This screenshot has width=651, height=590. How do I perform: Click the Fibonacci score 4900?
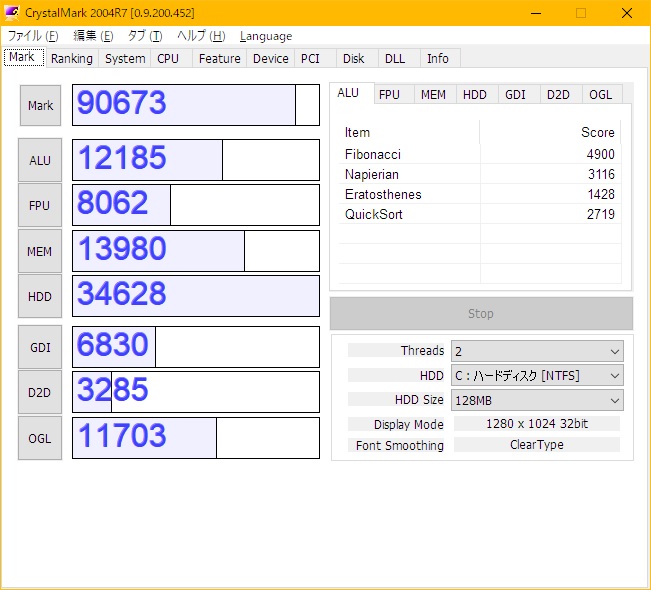pos(600,154)
